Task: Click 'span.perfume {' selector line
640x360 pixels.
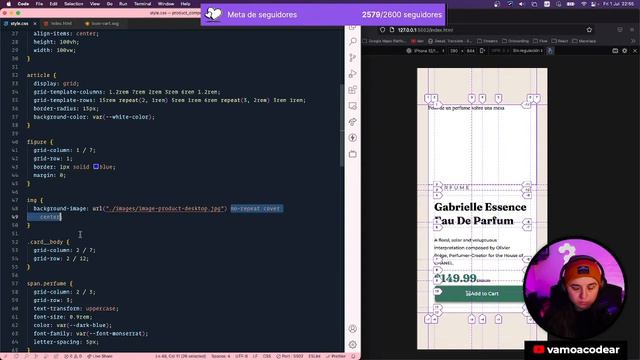Action: (49, 283)
